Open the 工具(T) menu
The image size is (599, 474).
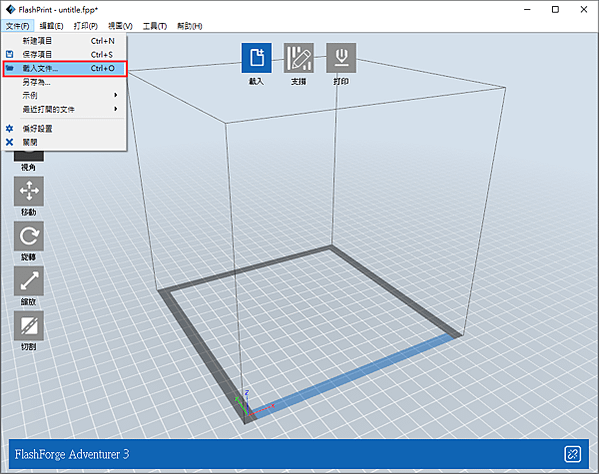point(155,26)
